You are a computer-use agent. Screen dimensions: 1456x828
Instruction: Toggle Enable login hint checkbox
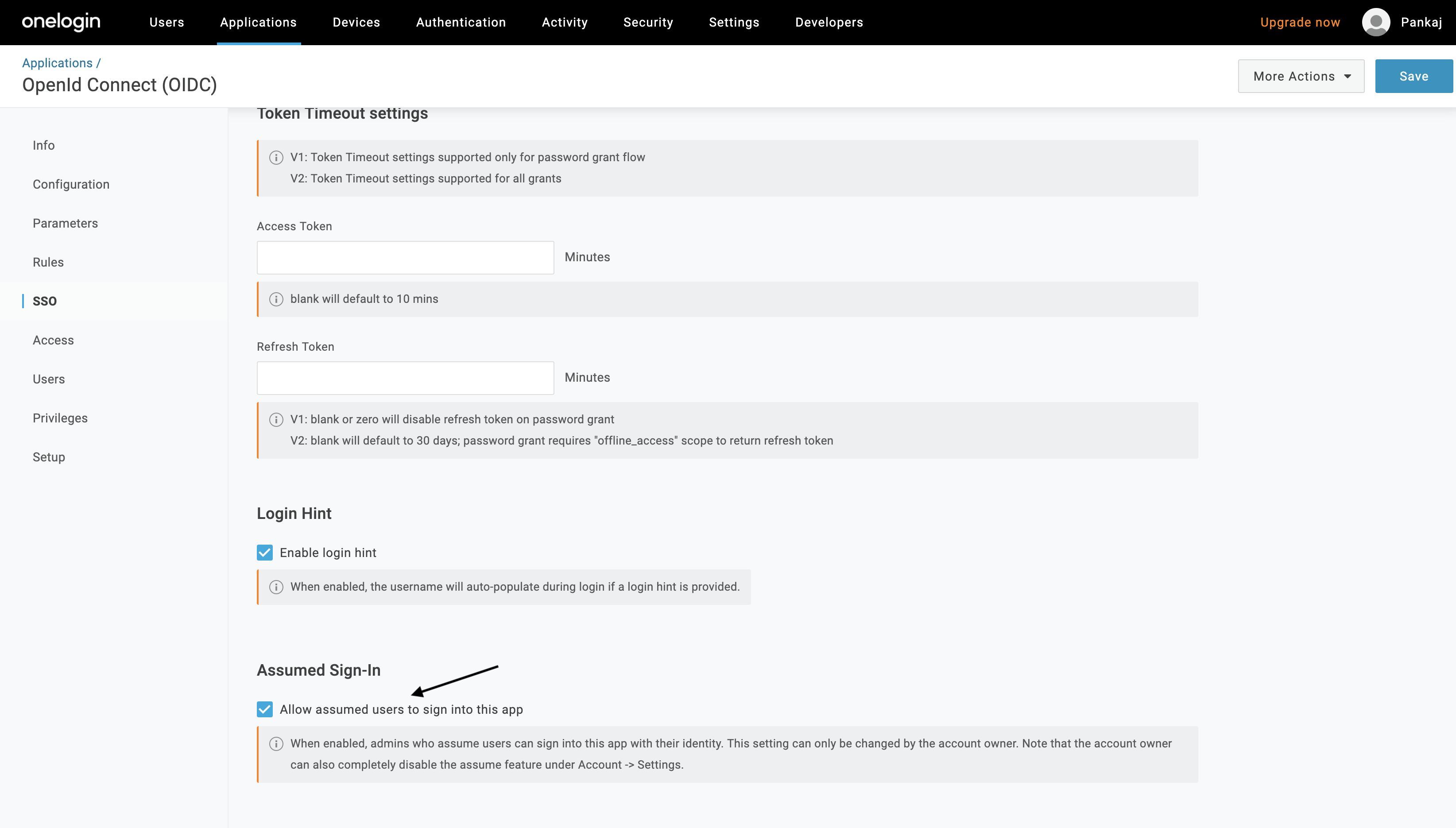264,552
